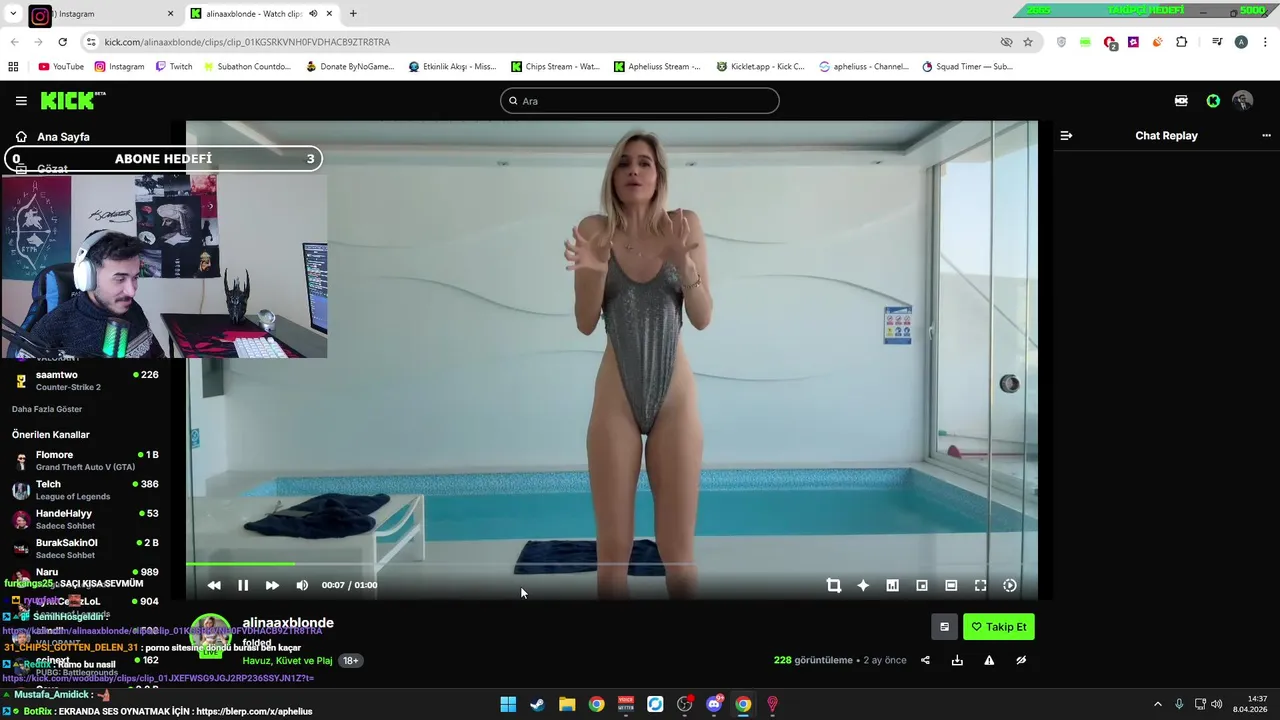The height and width of the screenshot is (720, 1280).
Task: Report the clip via warning triangle icon
Action: 989,660
